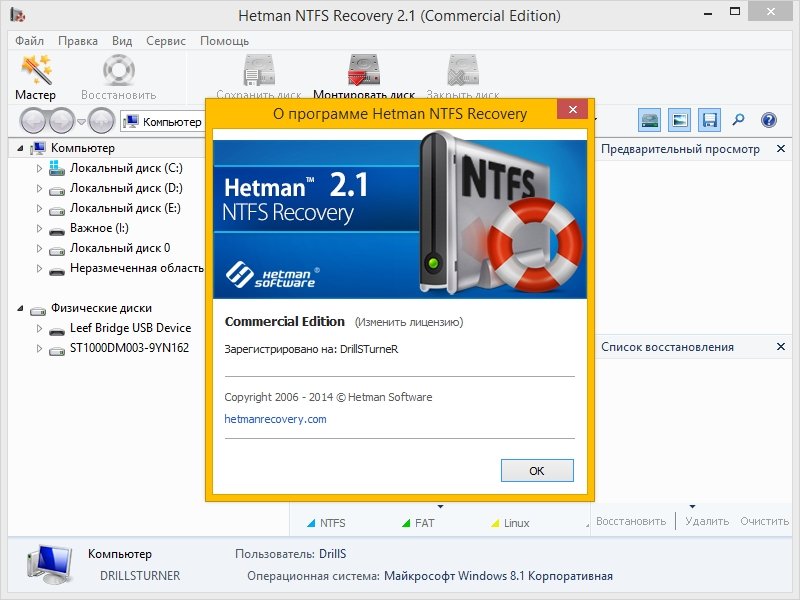Click the Изменить лицензию link
Image resolution: width=800 pixels, height=600 pixels.
pyautogui.click(x=409, y=322)
